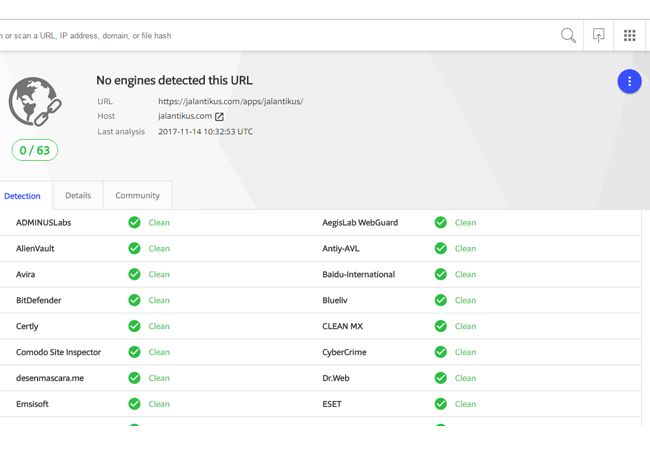
Task: Click the Clean status for Dr.Web
Action: point(466,378)
